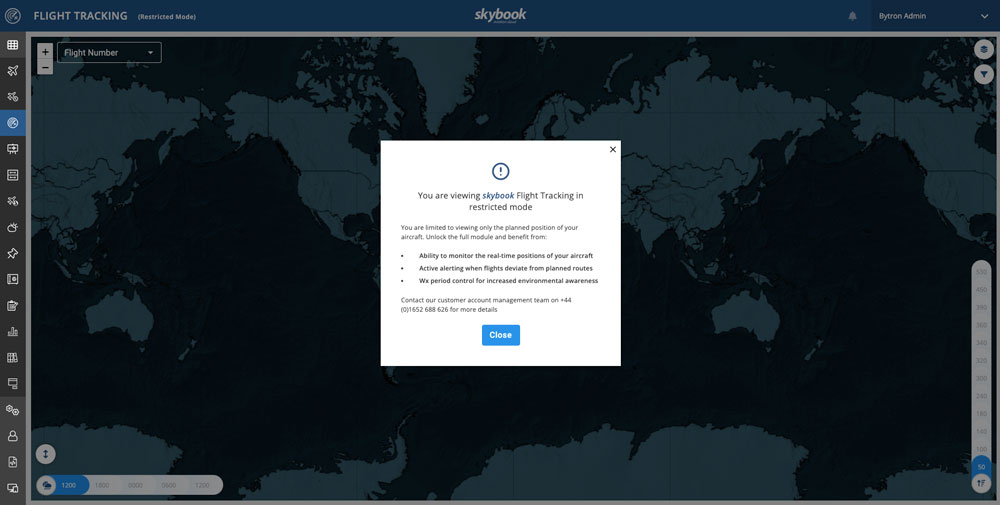Image resolution: width=1000 pixels, height=505 pixels.
Task: Select the 0600 weather time period
Action: (x=168, y=485)
